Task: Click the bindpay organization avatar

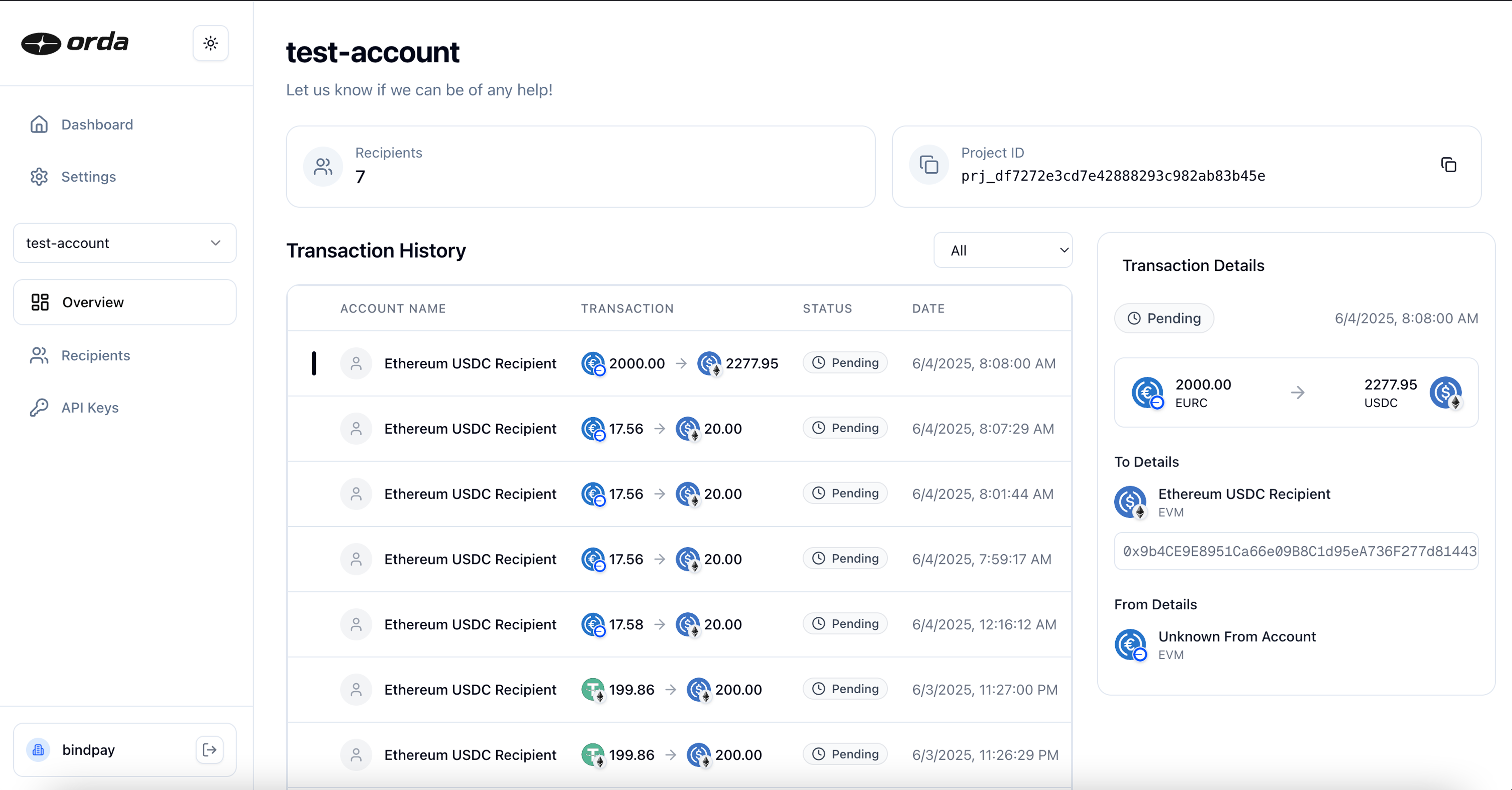Action: coord(38,750)
